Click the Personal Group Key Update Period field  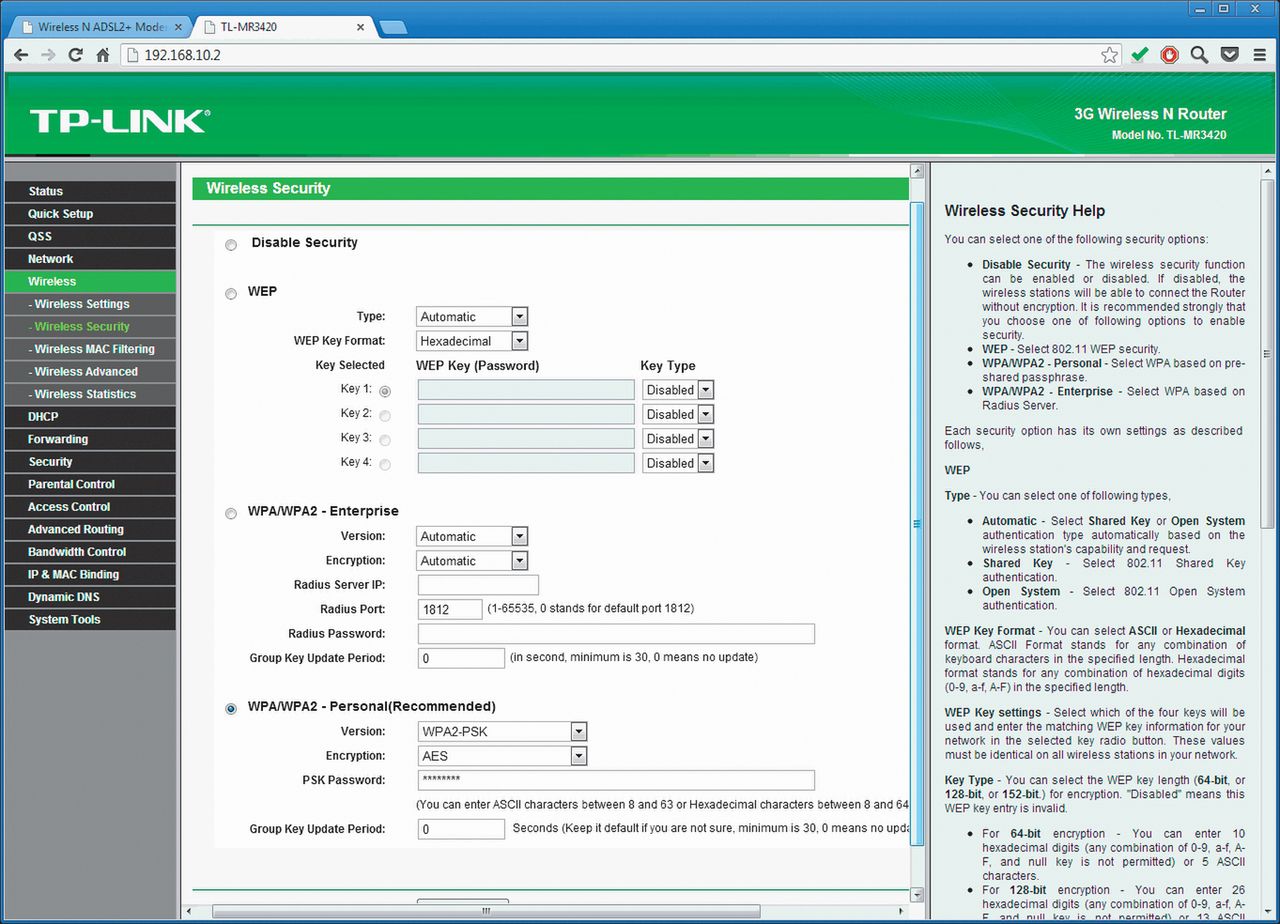(461, 829)
